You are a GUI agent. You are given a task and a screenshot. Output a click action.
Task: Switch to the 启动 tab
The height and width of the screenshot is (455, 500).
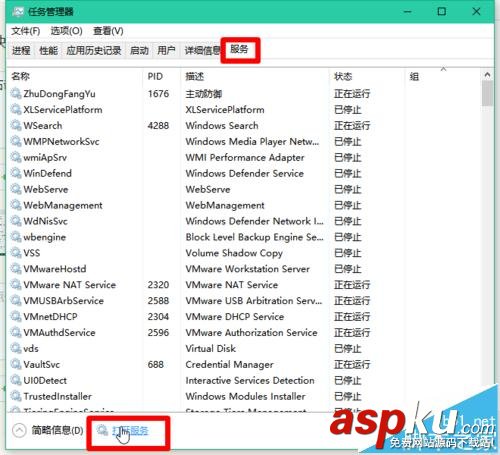coord(139,51)
